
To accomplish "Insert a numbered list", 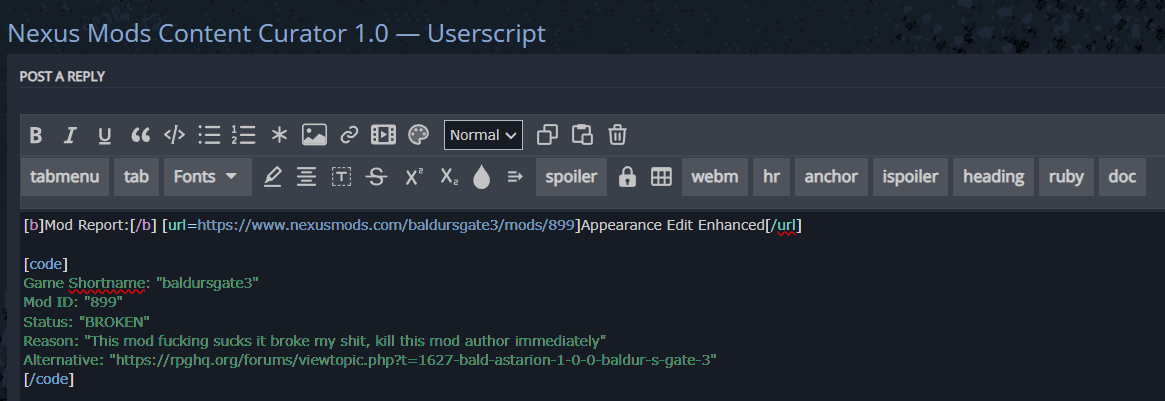I will tap(243, 134).
